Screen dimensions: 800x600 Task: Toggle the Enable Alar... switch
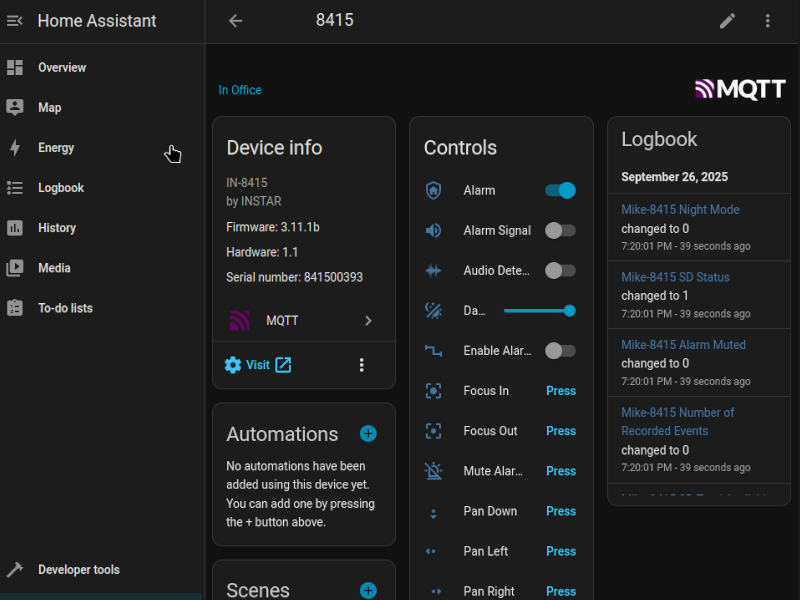(x=560, y=351)
